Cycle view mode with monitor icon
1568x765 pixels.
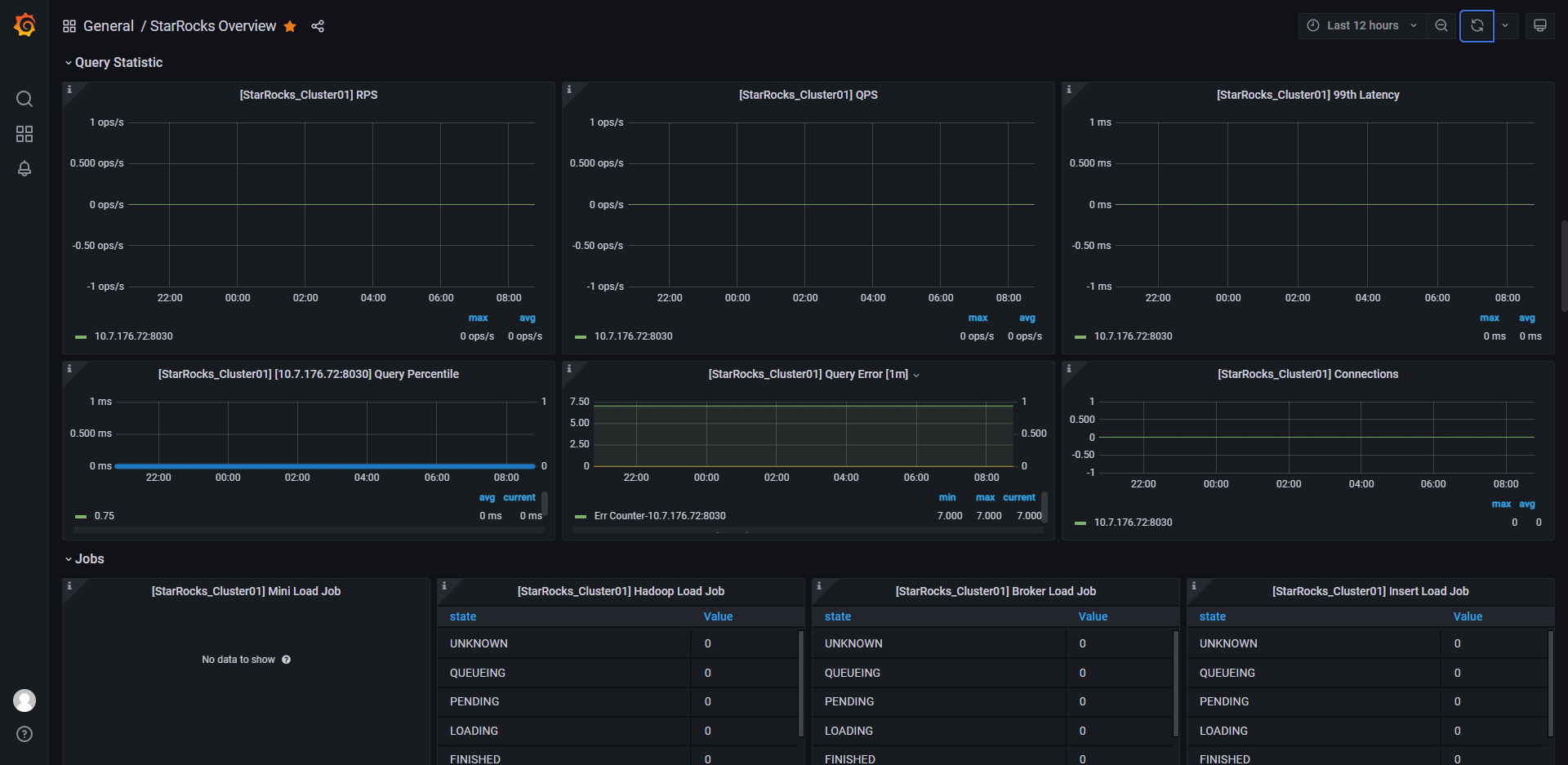click(1539, 25)
